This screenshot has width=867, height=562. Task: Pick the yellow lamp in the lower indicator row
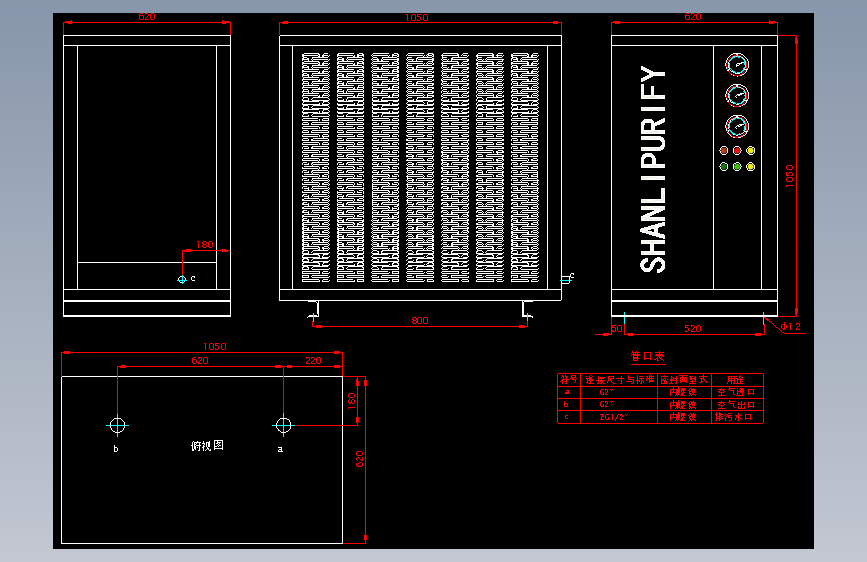pyautogui.click(x=750, y=166)
